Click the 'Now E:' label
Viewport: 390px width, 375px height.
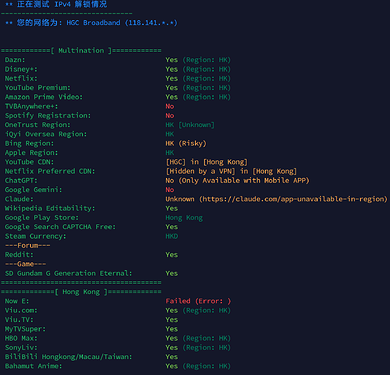click(x=17, y=301)
